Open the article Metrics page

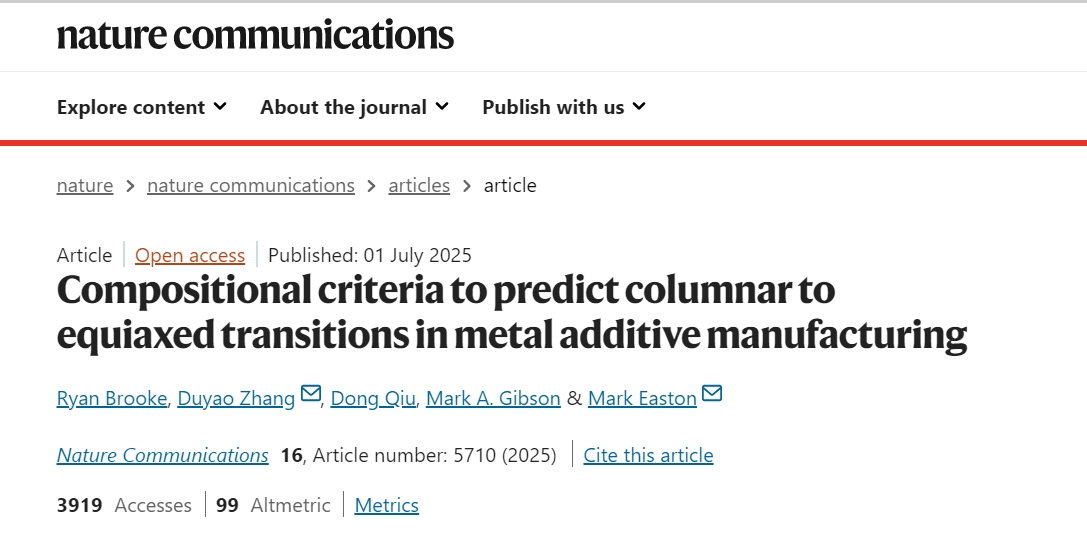click(x=387, y=505)
